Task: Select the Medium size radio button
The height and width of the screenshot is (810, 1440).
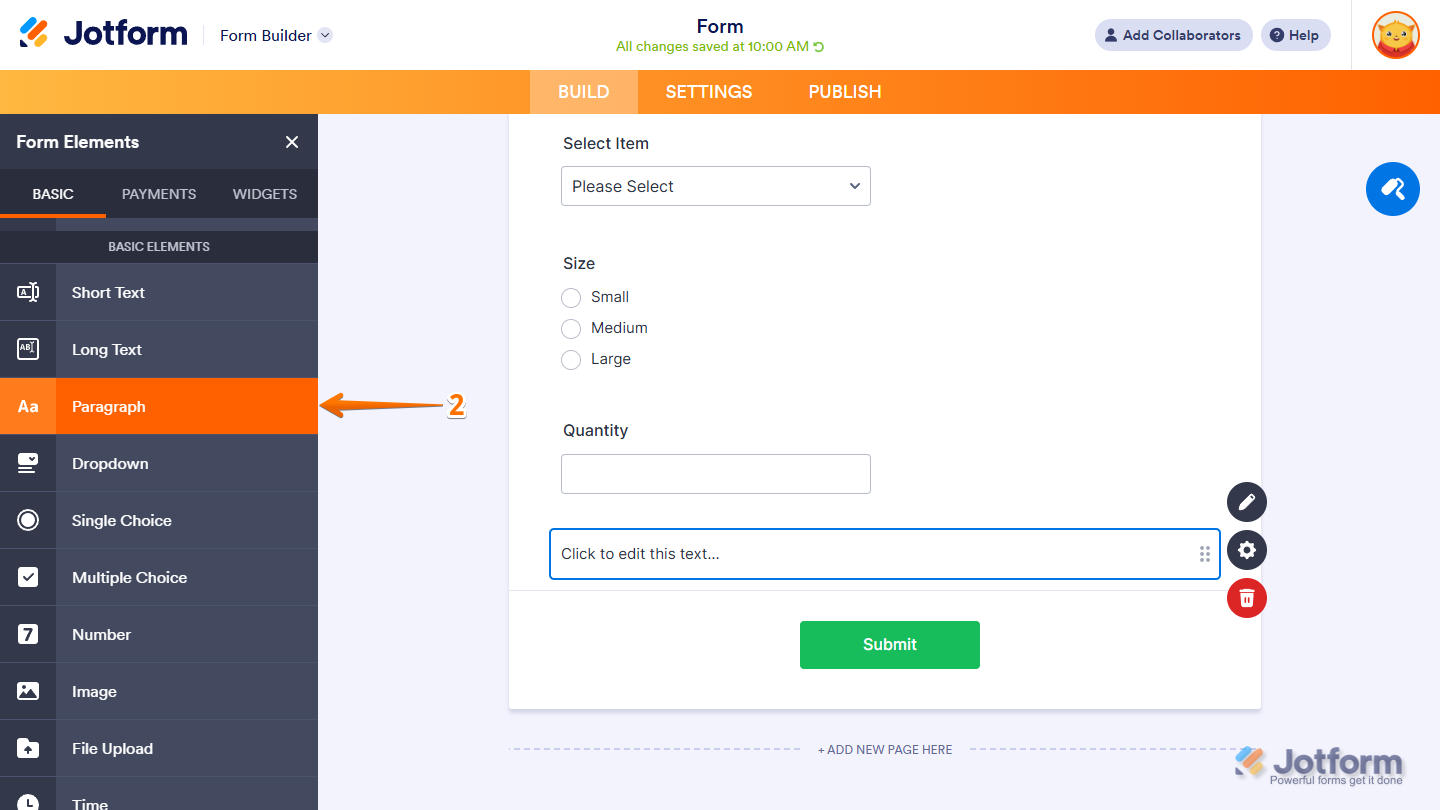Action: click(571, 329)
